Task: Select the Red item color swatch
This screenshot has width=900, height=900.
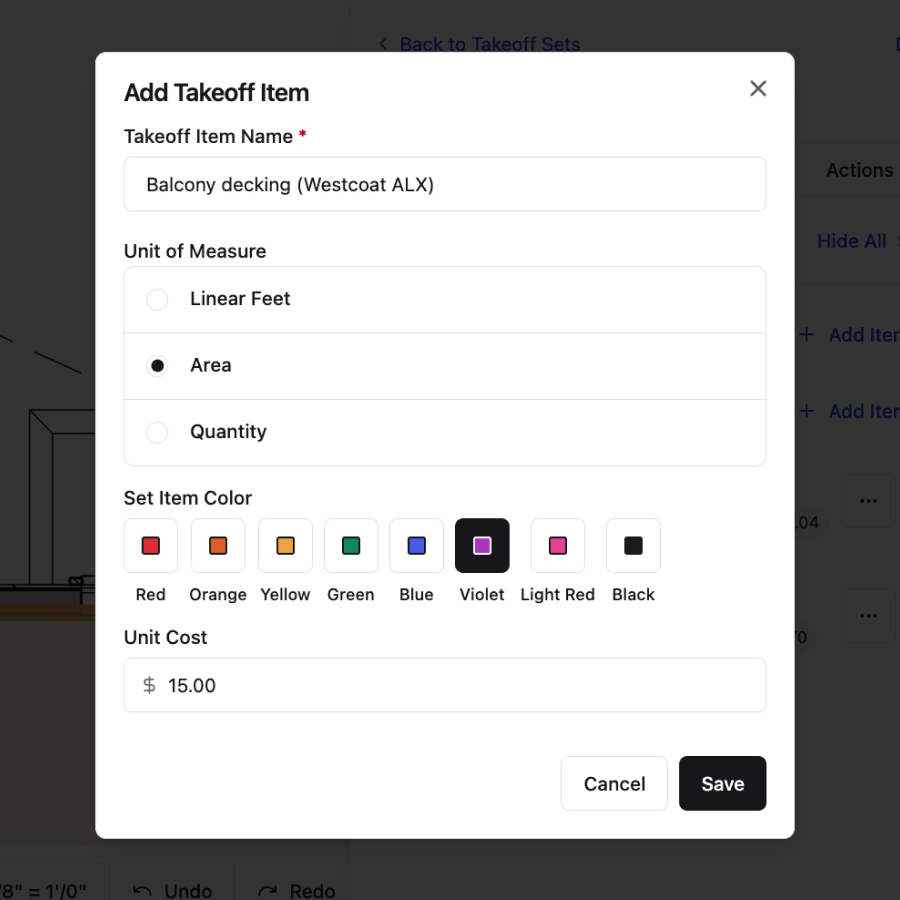Action: point(150,546)
